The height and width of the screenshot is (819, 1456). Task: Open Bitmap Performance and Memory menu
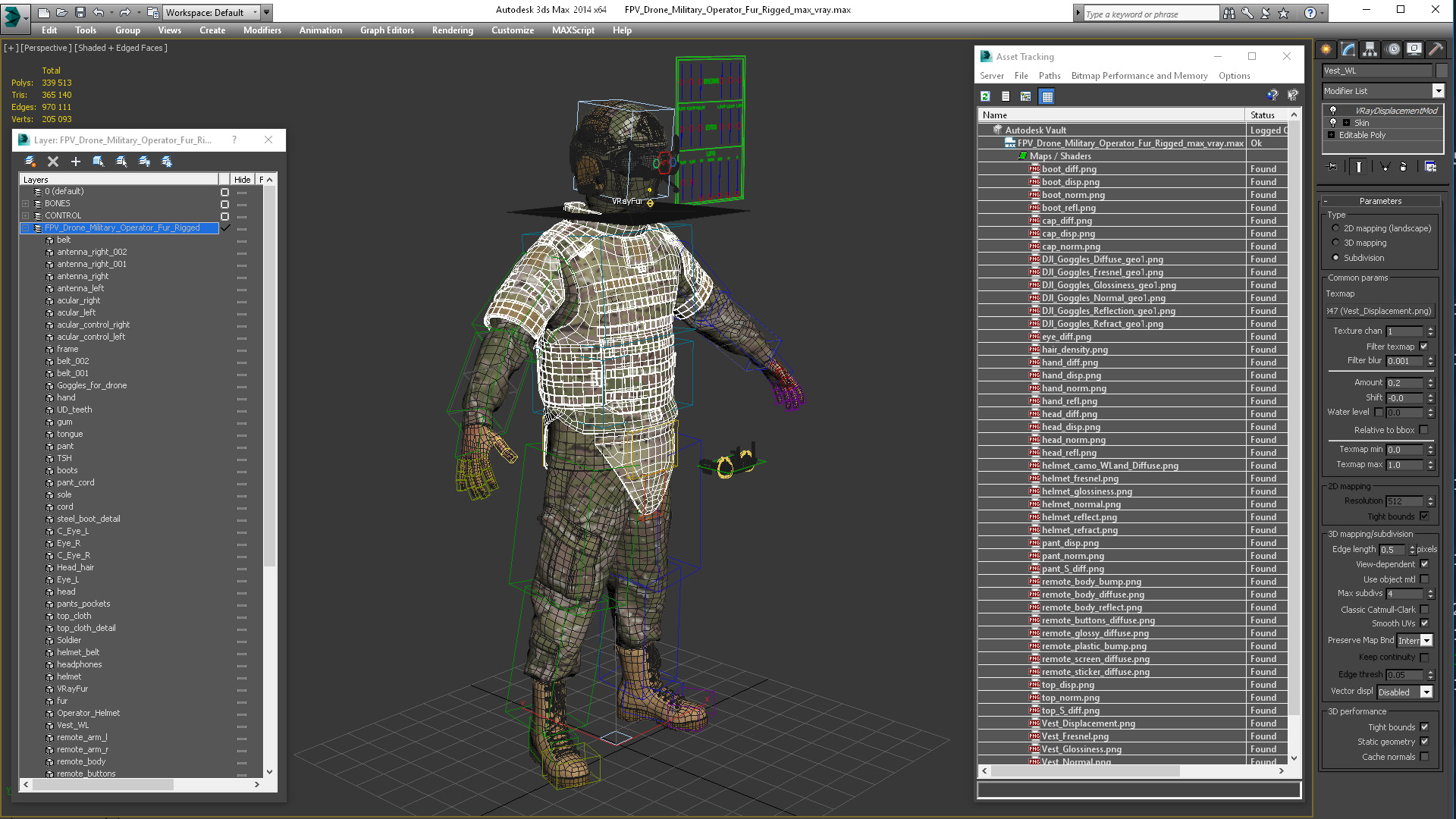(x=1139, y=76)
